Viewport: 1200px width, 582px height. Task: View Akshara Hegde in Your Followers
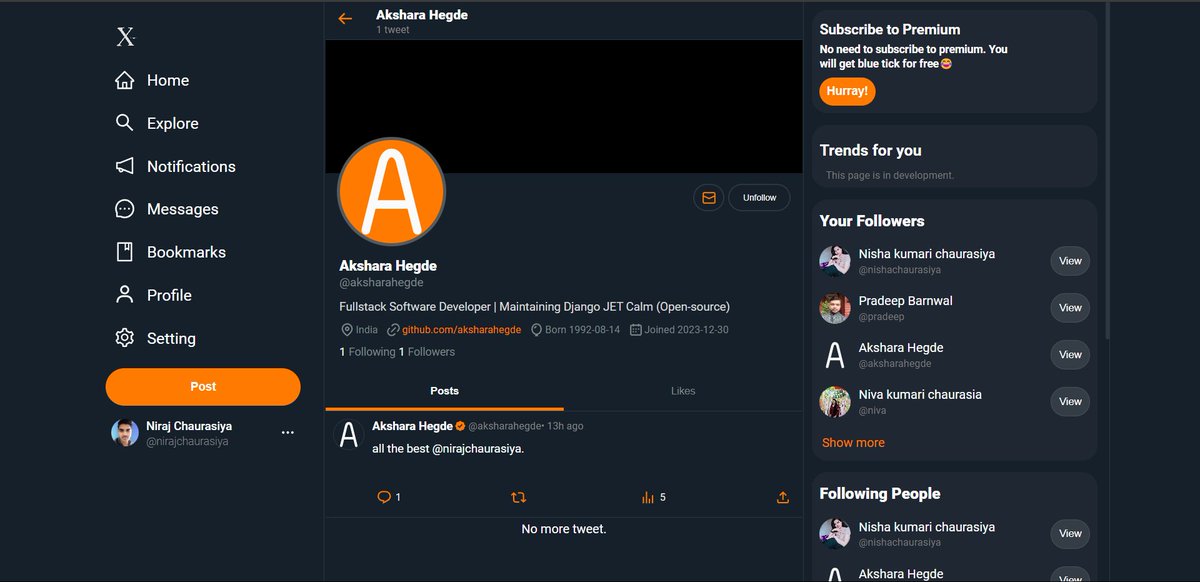[1070, 355]
